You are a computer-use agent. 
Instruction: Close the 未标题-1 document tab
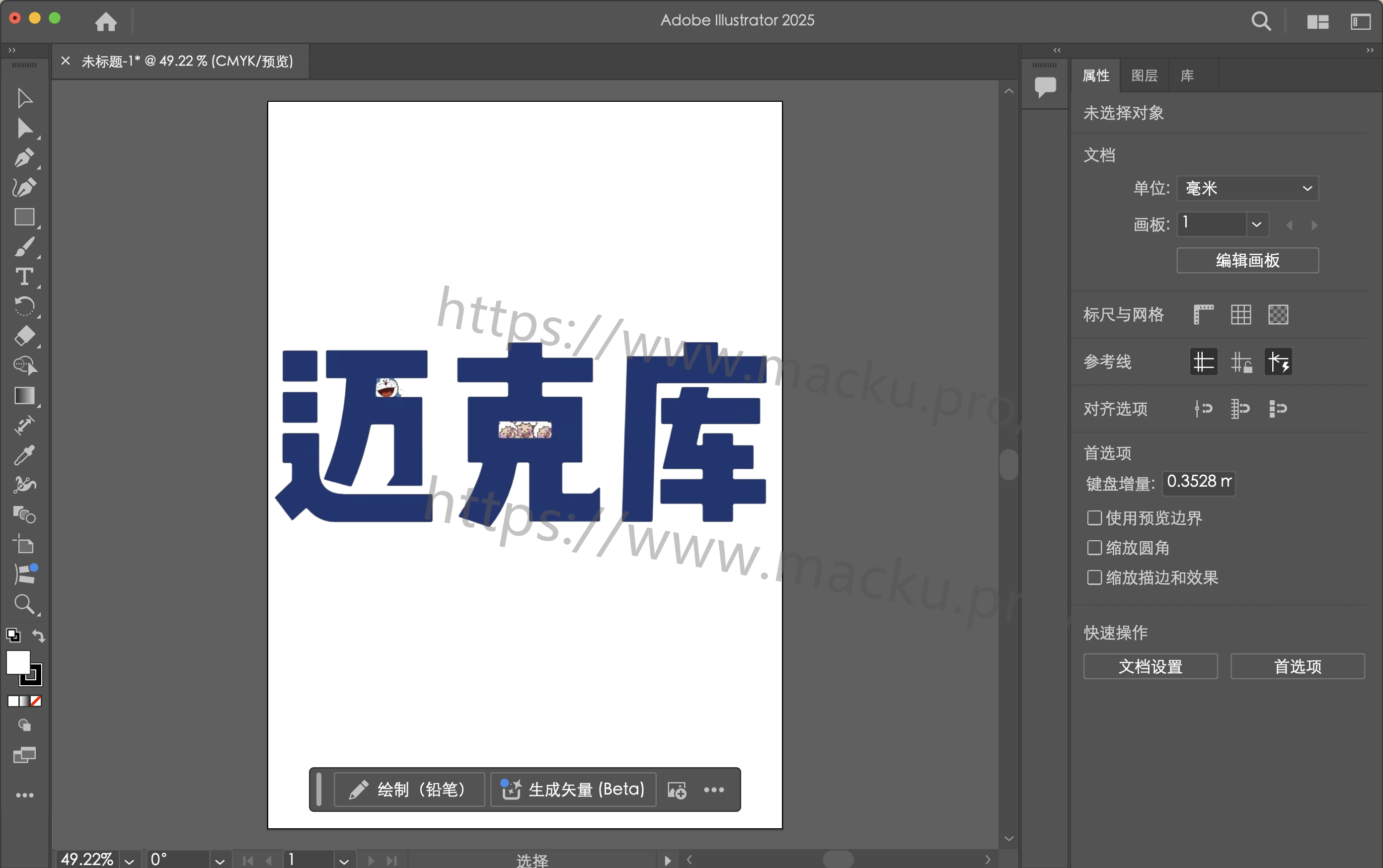click(66, 61)
